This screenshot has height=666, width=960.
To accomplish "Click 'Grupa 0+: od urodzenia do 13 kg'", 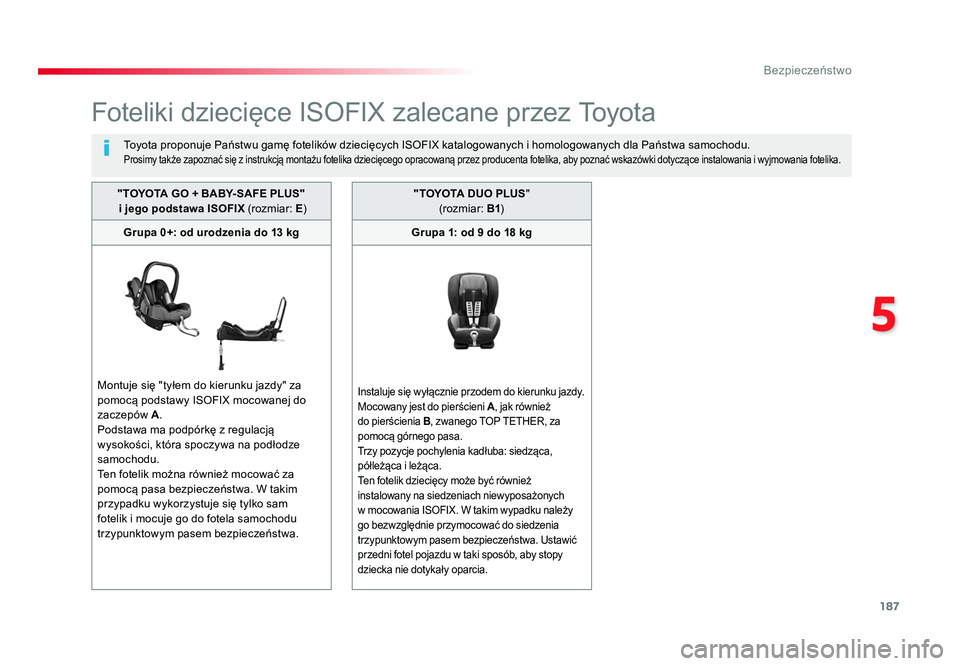I will tap(211, 233).
